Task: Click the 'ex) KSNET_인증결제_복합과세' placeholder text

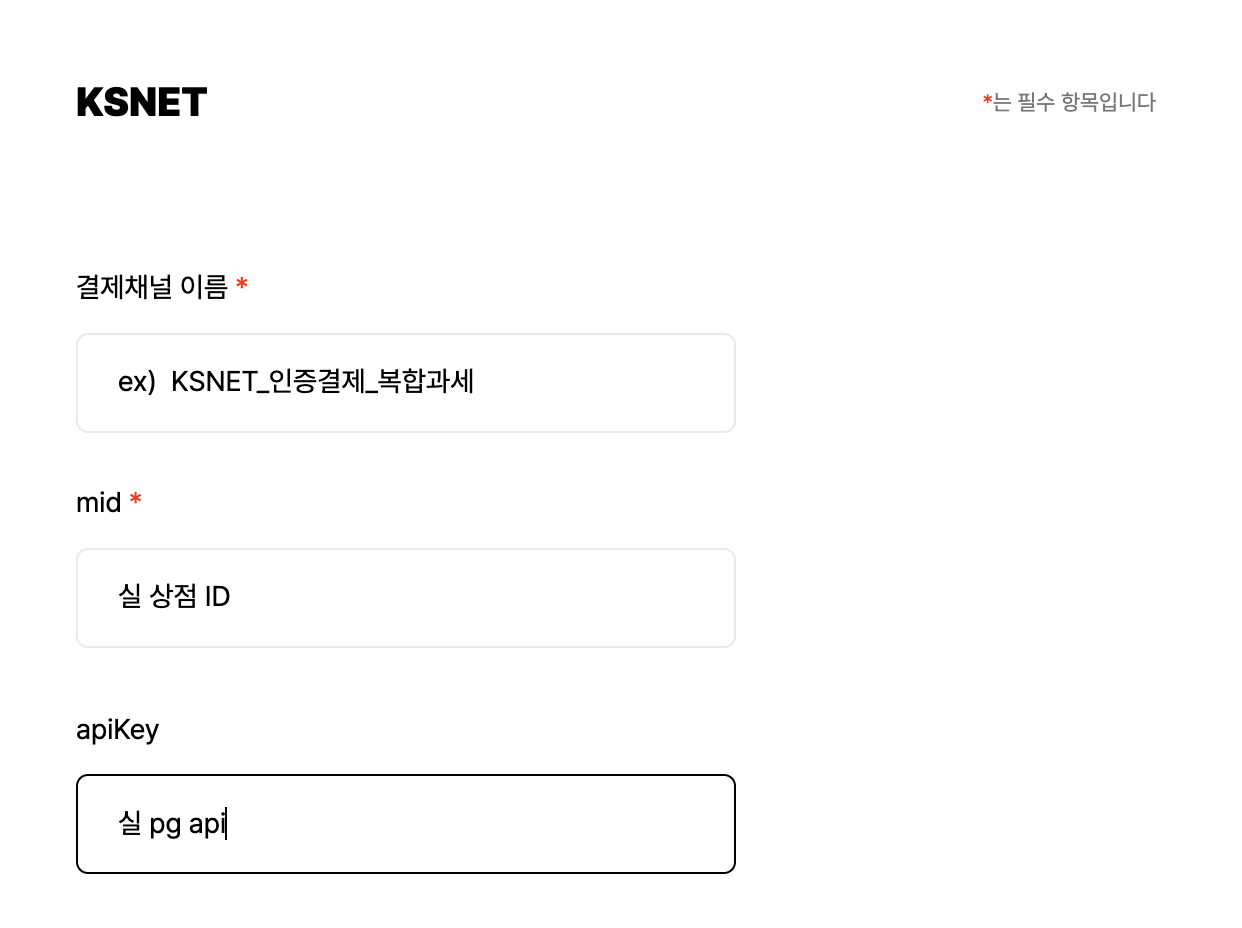Action: pos(296,382)
